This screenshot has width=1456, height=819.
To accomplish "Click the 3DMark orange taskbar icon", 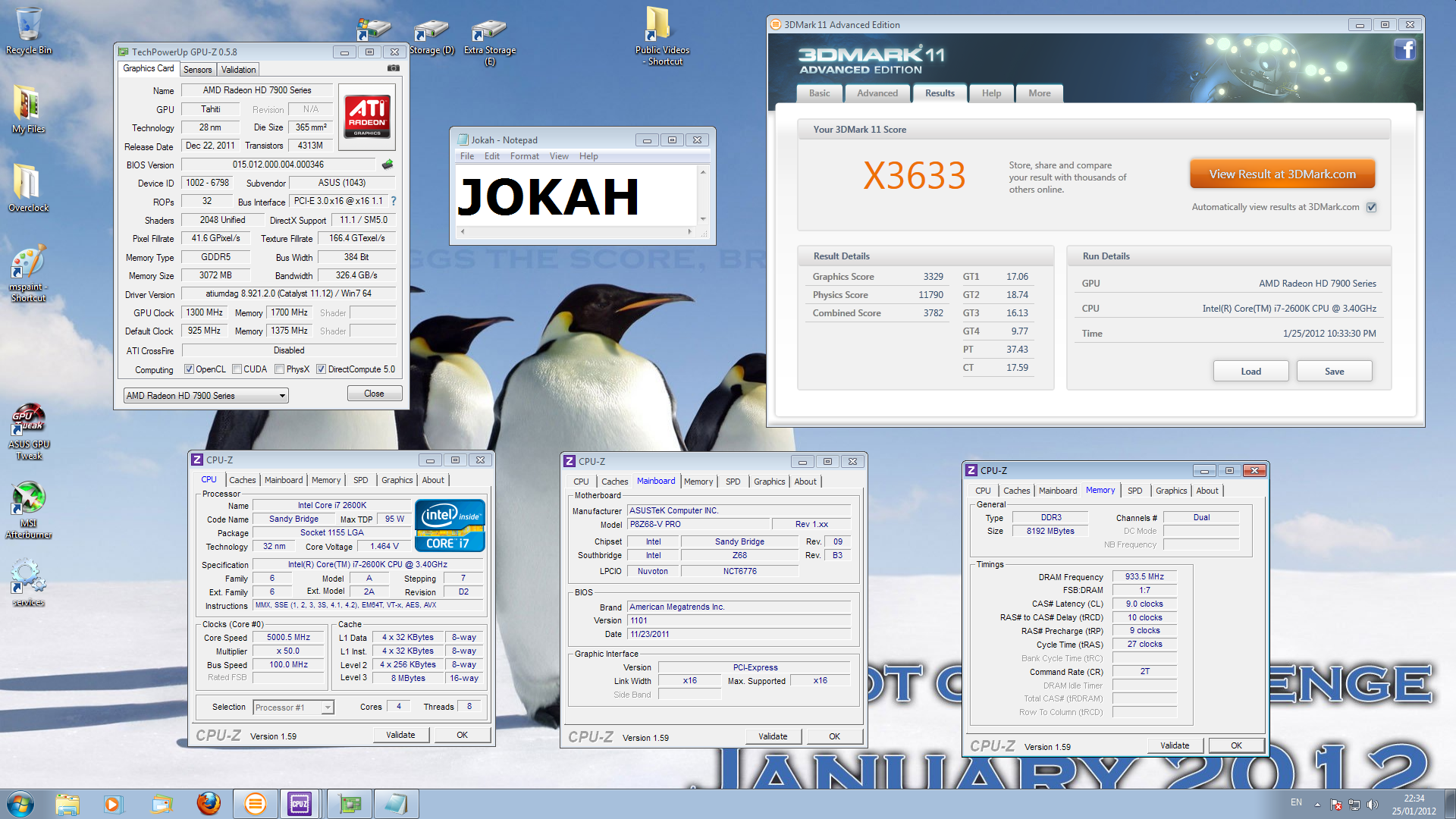I will tap(255, 804).
